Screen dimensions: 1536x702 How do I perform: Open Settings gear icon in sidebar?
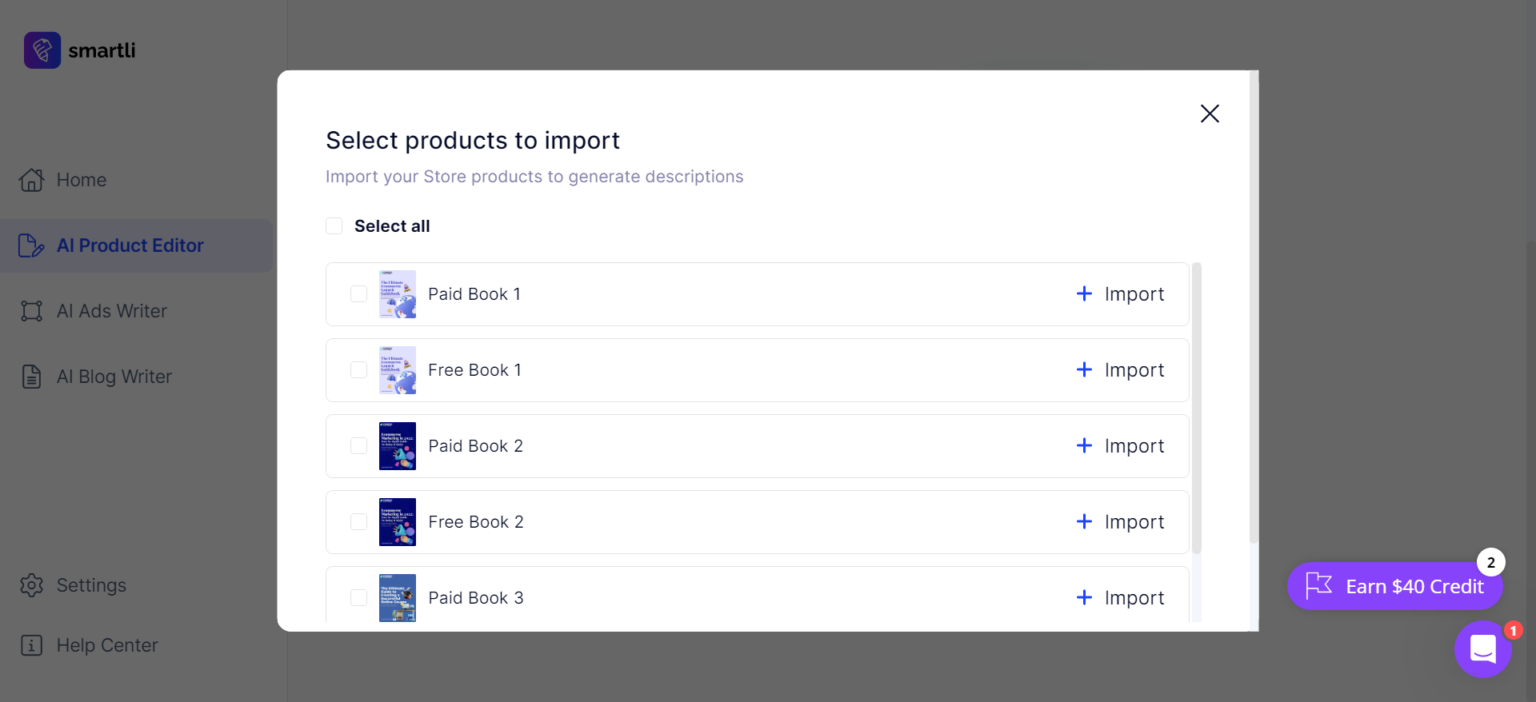(32, 585)
